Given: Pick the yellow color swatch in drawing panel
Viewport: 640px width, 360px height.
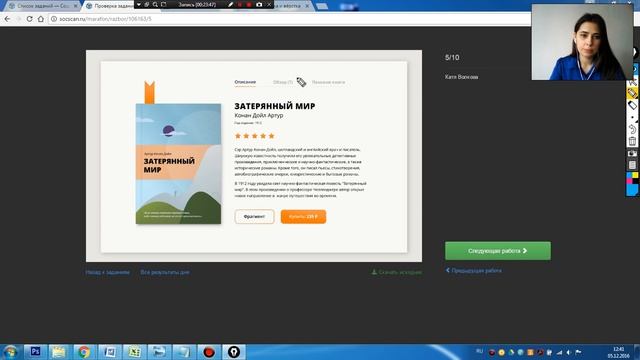Looking at the screenshot, I should point(635,175).
